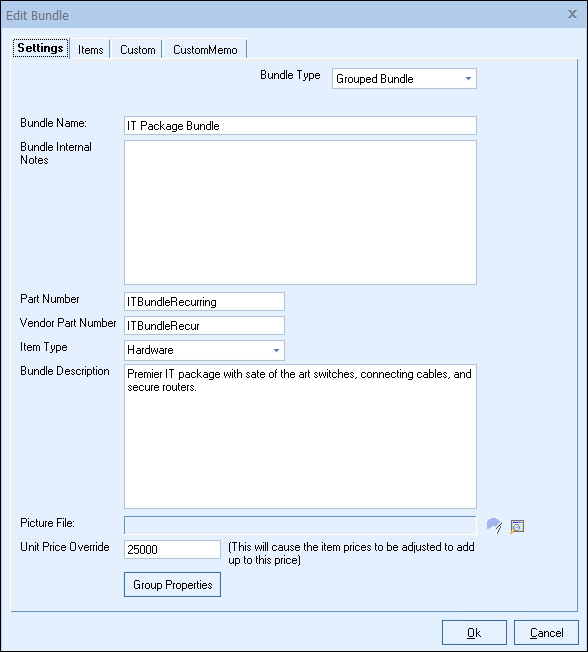The width and height of the screenshot is (588, 652).
Task: Go to the Settings tab
Action: click(40, 48)
